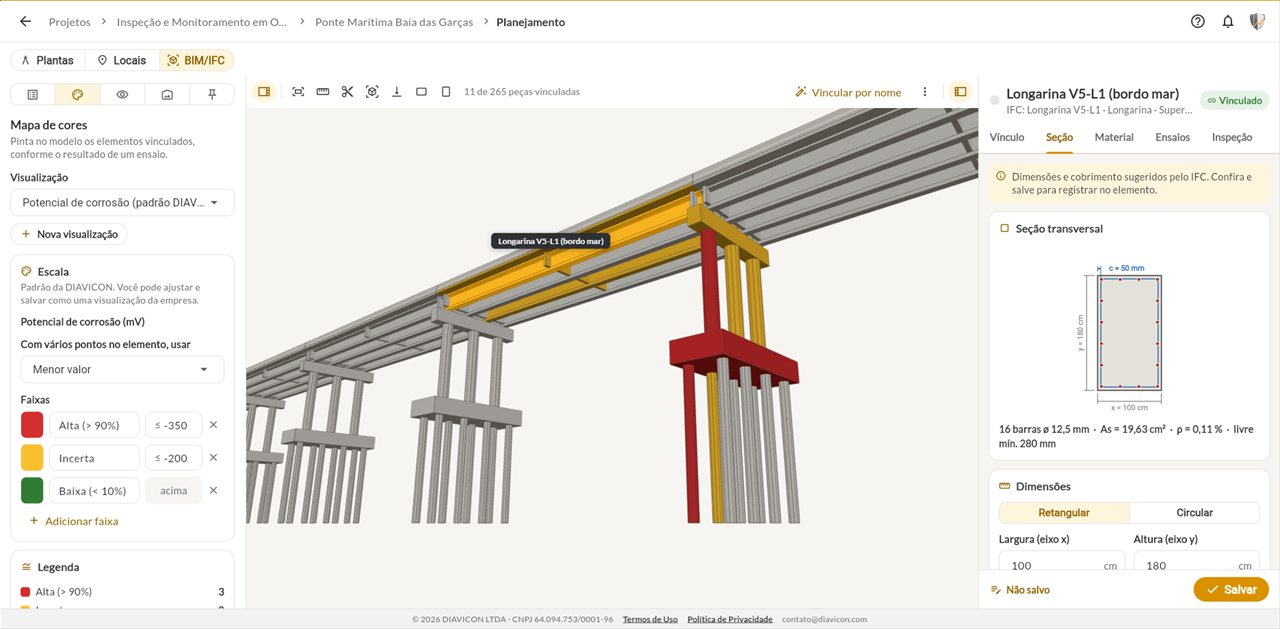Edit the ≤ -350 threshold field

click(x=174, y=425)
